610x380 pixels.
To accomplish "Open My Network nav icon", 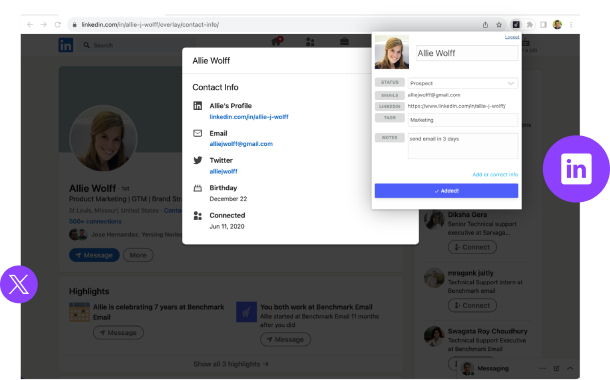I will (310, 42).
